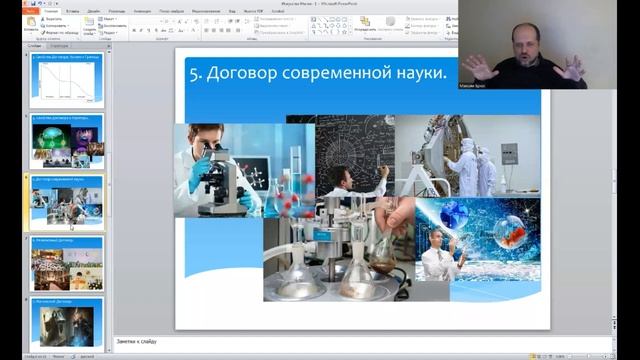Viewport: 640px width, 360px height.
Task: Switch to the Outline (Структура) pane tab
Action: [59, 46]
